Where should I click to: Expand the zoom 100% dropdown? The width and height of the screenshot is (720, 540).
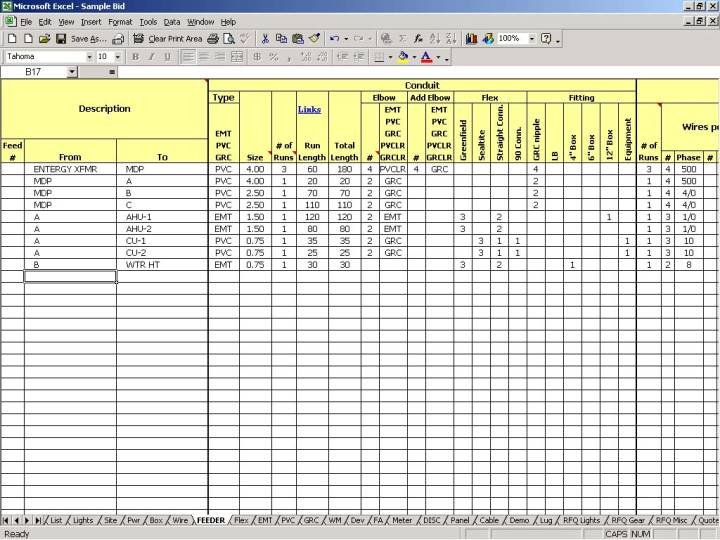click(x=530, y=39)
